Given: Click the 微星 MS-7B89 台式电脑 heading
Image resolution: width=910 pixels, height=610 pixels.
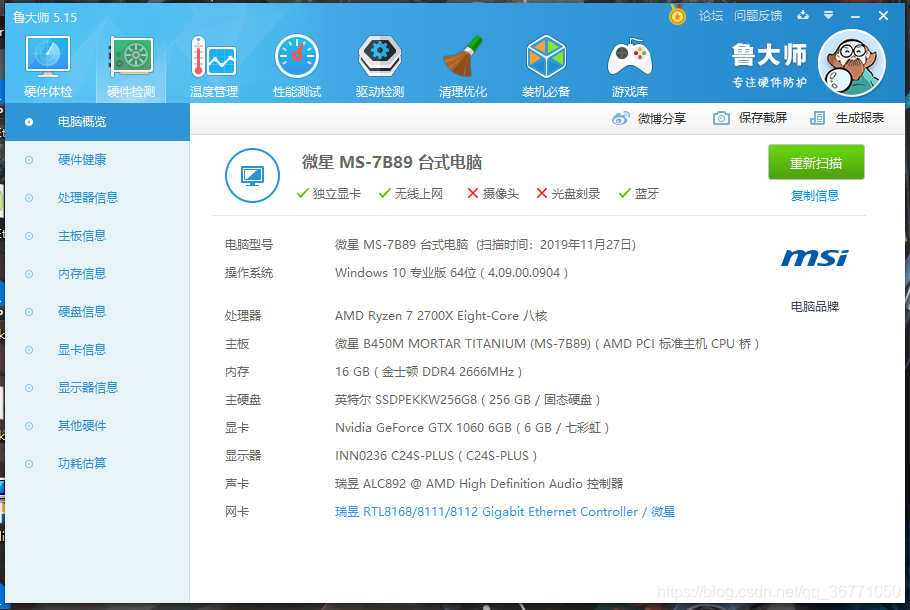Looking at the screenshot, I should [392, 163].
